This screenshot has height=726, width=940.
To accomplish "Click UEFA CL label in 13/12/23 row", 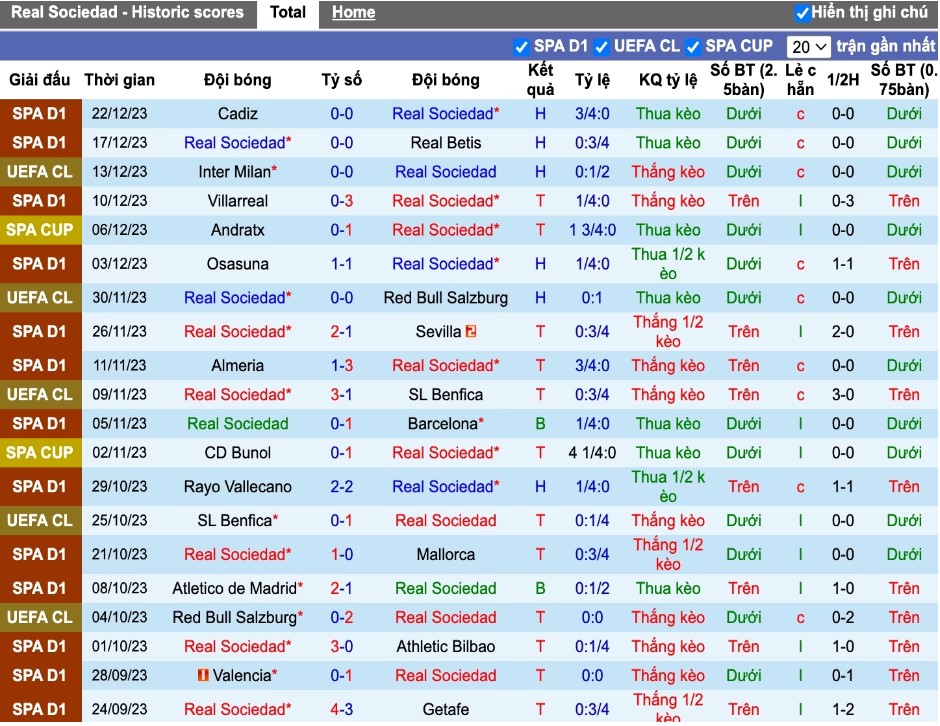I will tap(40, 171).
